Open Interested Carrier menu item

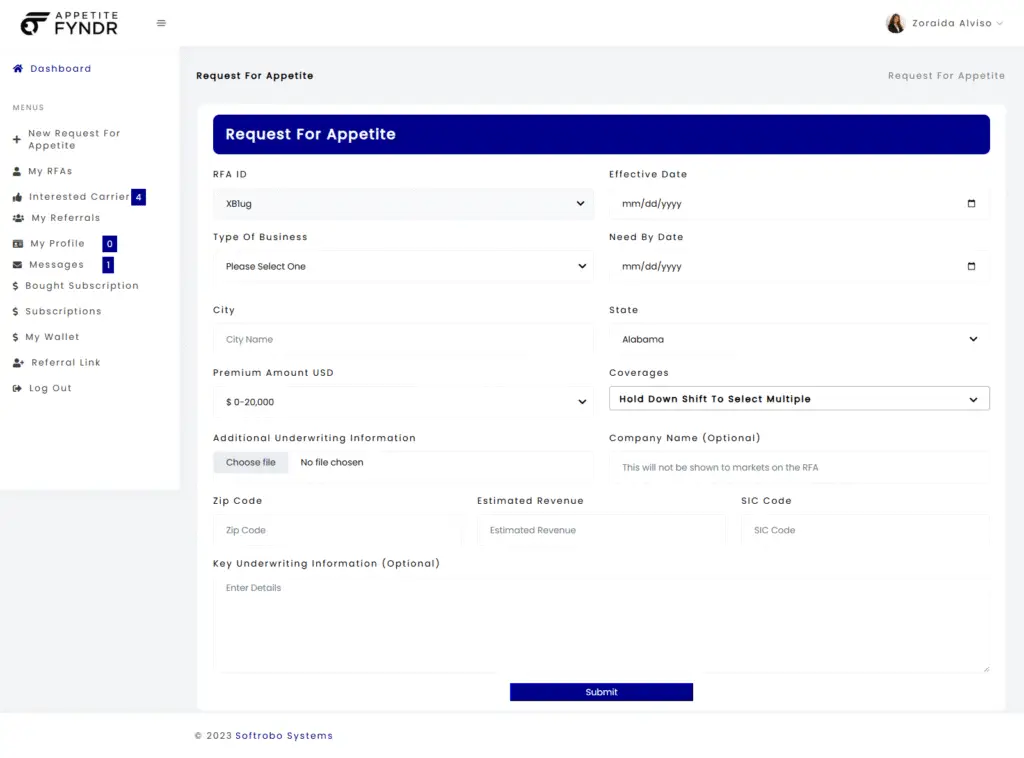point(79,197)
